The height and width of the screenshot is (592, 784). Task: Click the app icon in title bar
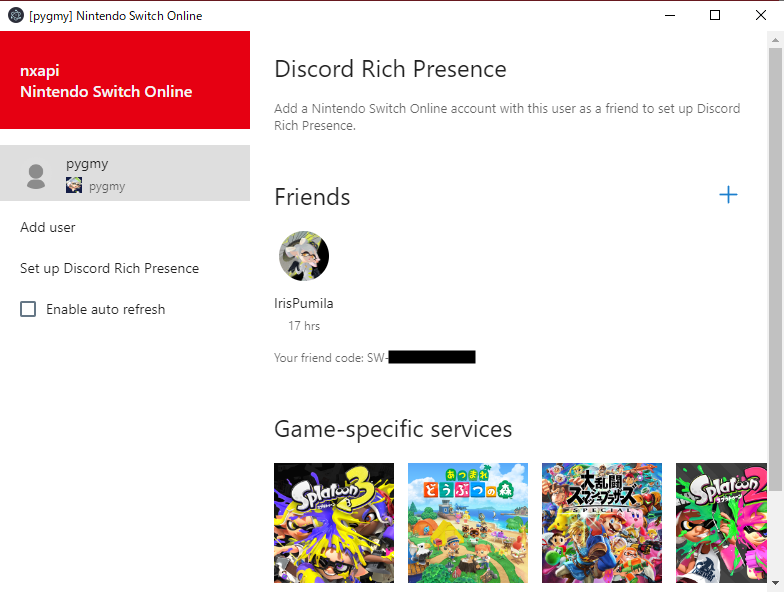coord(16,15)
